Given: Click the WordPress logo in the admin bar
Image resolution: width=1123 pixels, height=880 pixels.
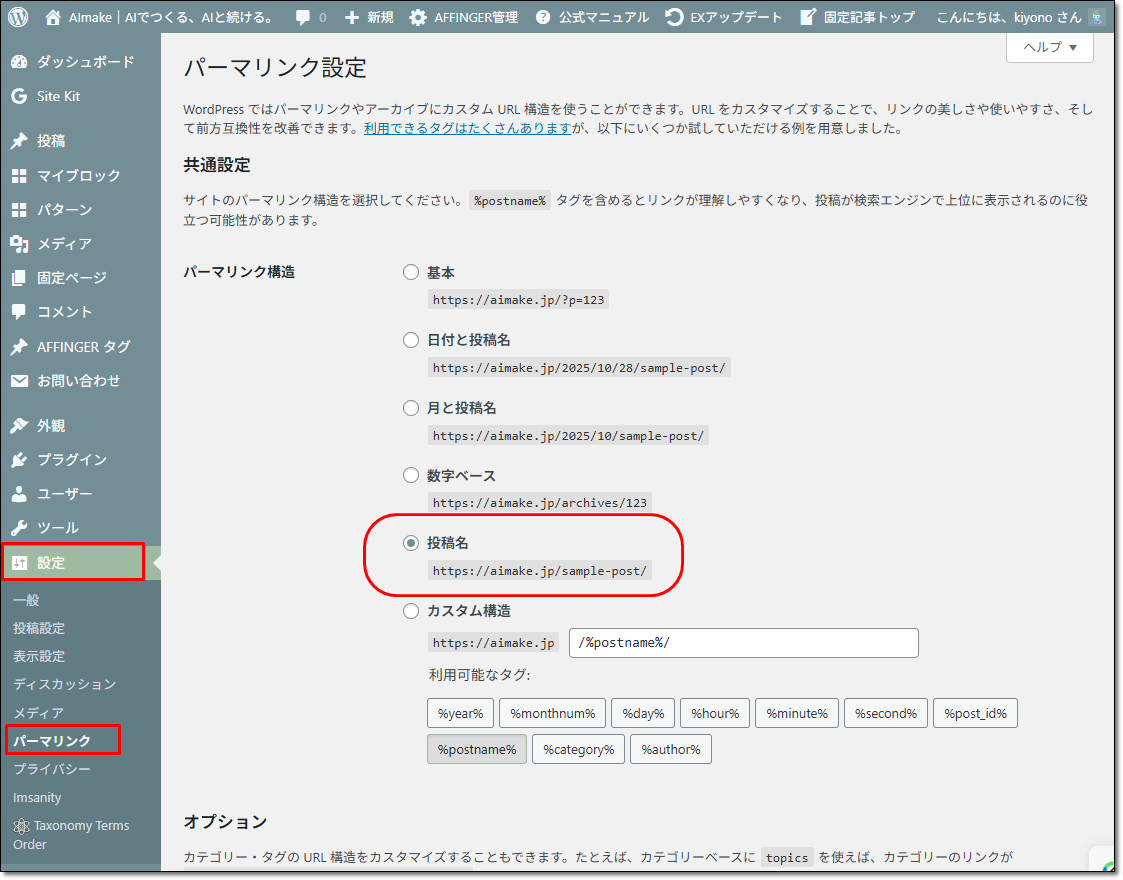Looking at the screenshot, I should (x=17, y=16).
